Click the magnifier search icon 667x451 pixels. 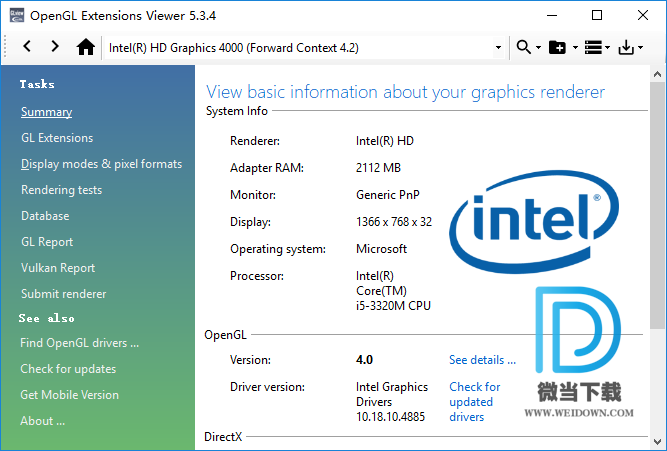coord(523,47)
